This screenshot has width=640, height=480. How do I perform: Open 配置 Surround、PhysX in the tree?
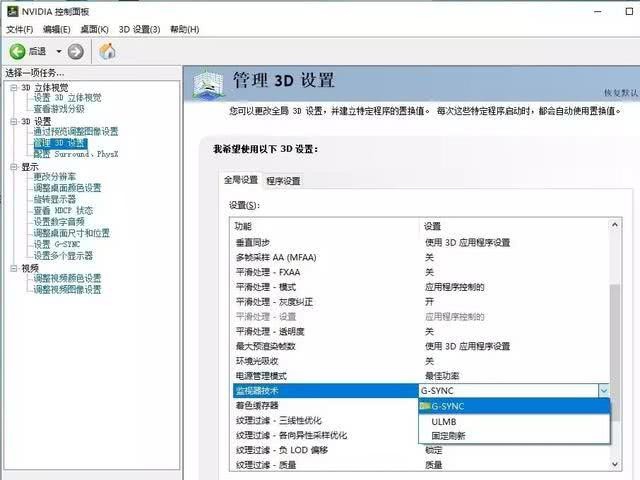coord(76,154)
